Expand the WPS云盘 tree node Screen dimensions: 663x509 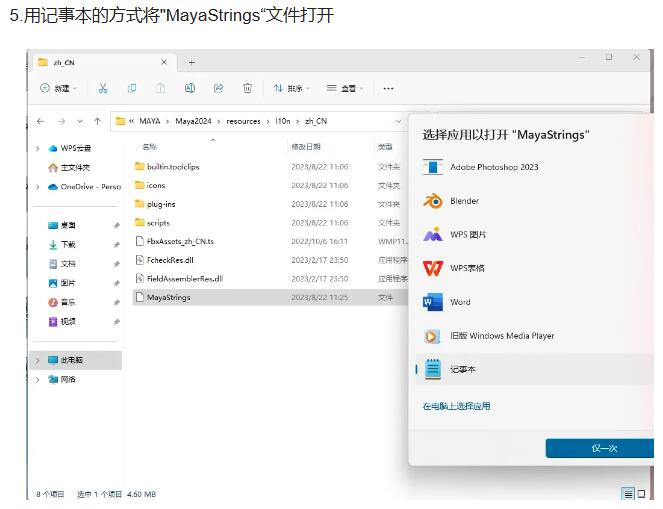(38, 148)
